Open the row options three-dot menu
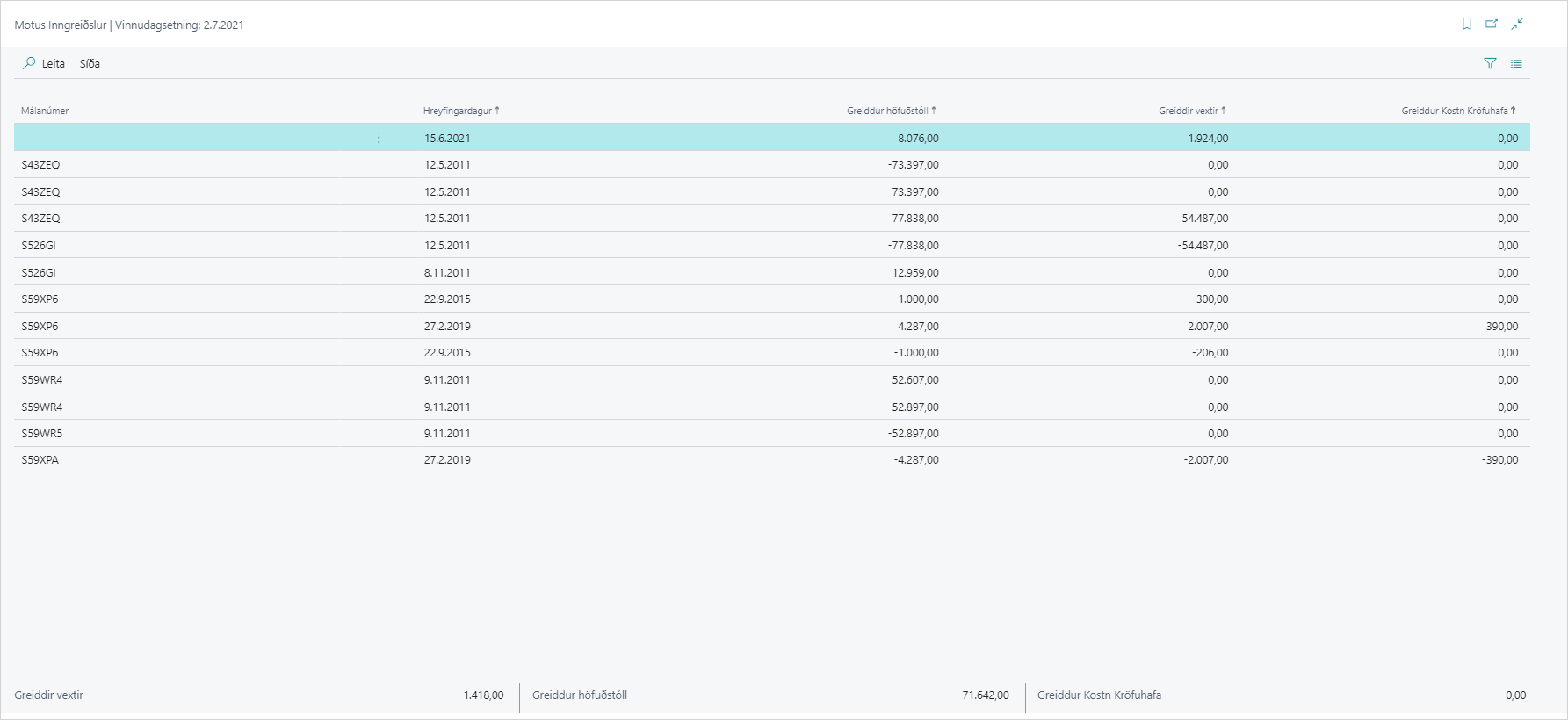The image size is (1568, 720). point(379,138)
